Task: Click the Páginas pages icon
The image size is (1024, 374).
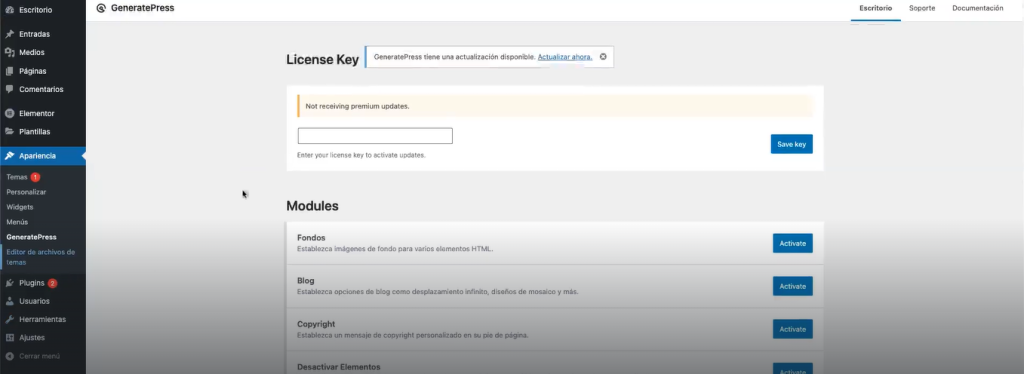Action: click(x=10, y=71)
